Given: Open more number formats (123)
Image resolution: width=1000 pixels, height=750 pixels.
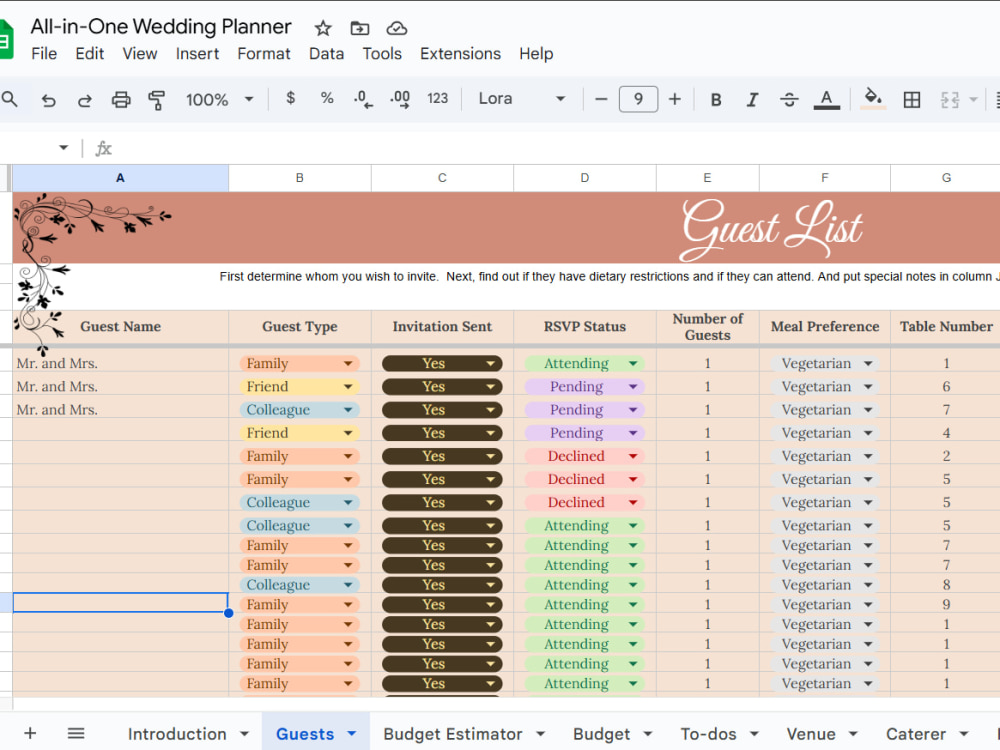Looking at the screenshot, I should pos(438,98).
